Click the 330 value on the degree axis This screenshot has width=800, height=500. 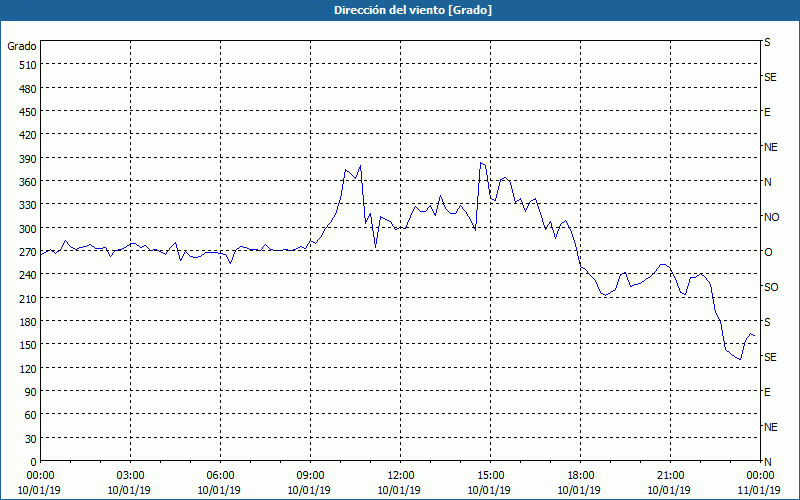coord(28,205)
